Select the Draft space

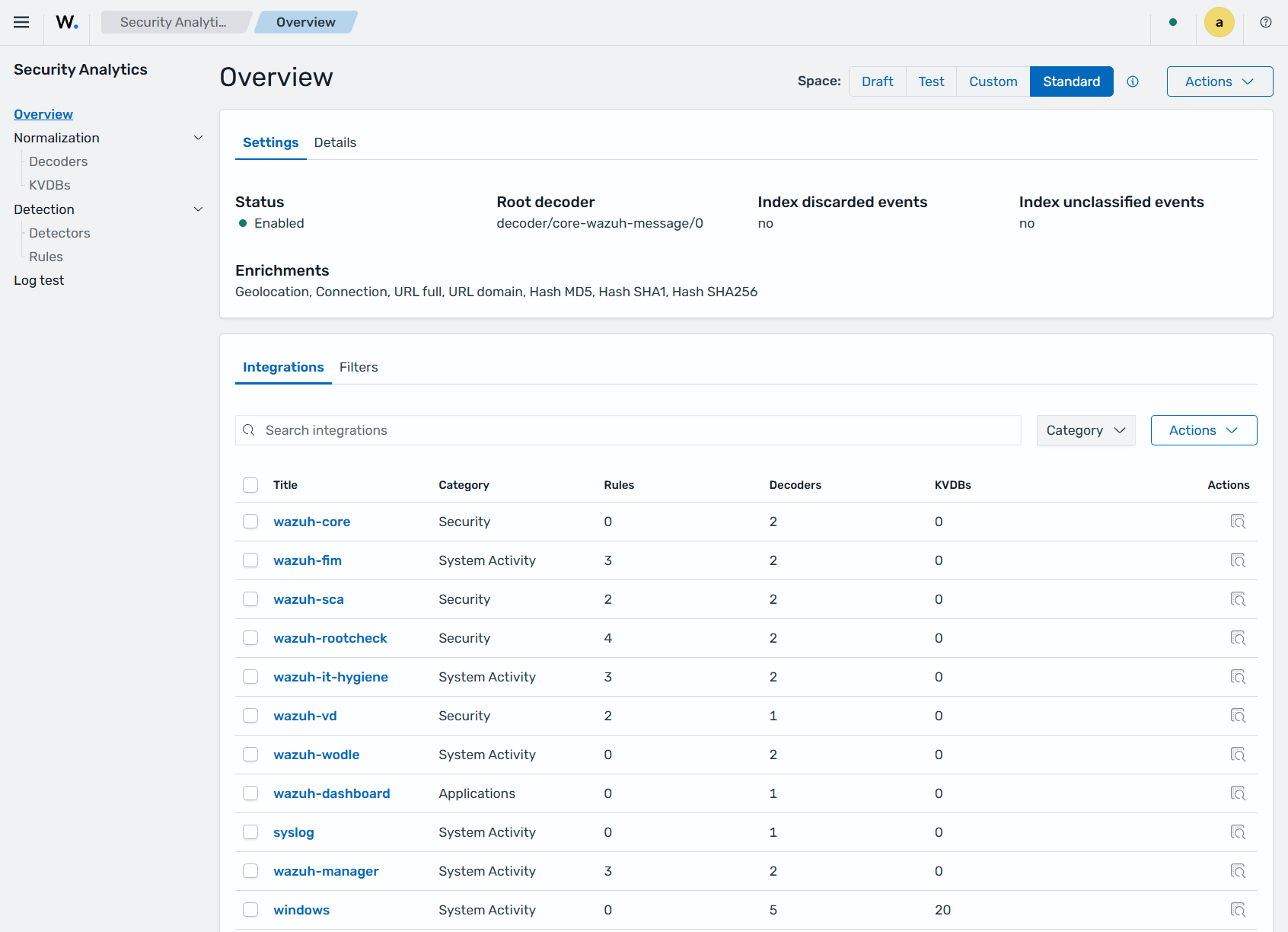[877, 81]
